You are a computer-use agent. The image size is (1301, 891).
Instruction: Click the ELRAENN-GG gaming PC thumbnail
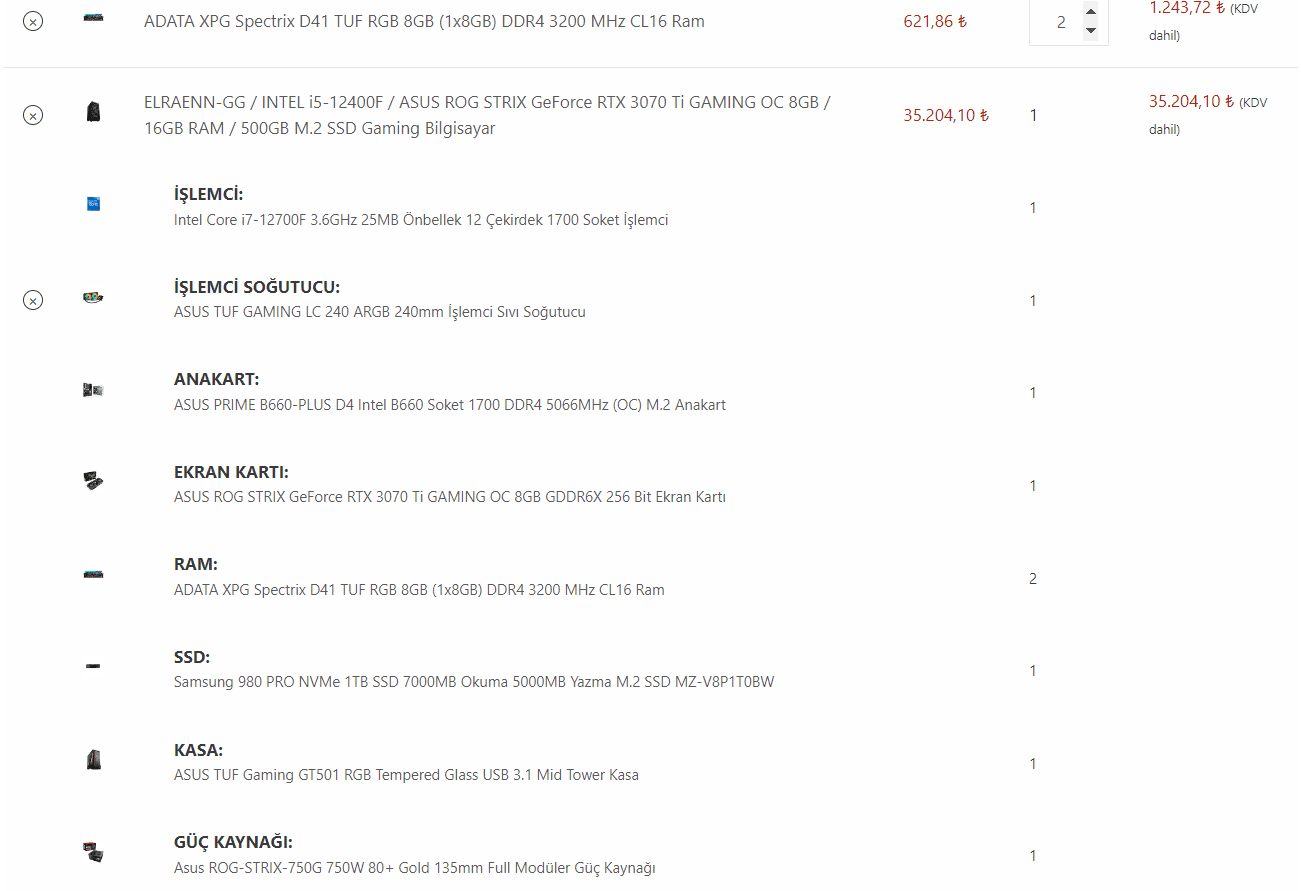[x=93, y=112]
